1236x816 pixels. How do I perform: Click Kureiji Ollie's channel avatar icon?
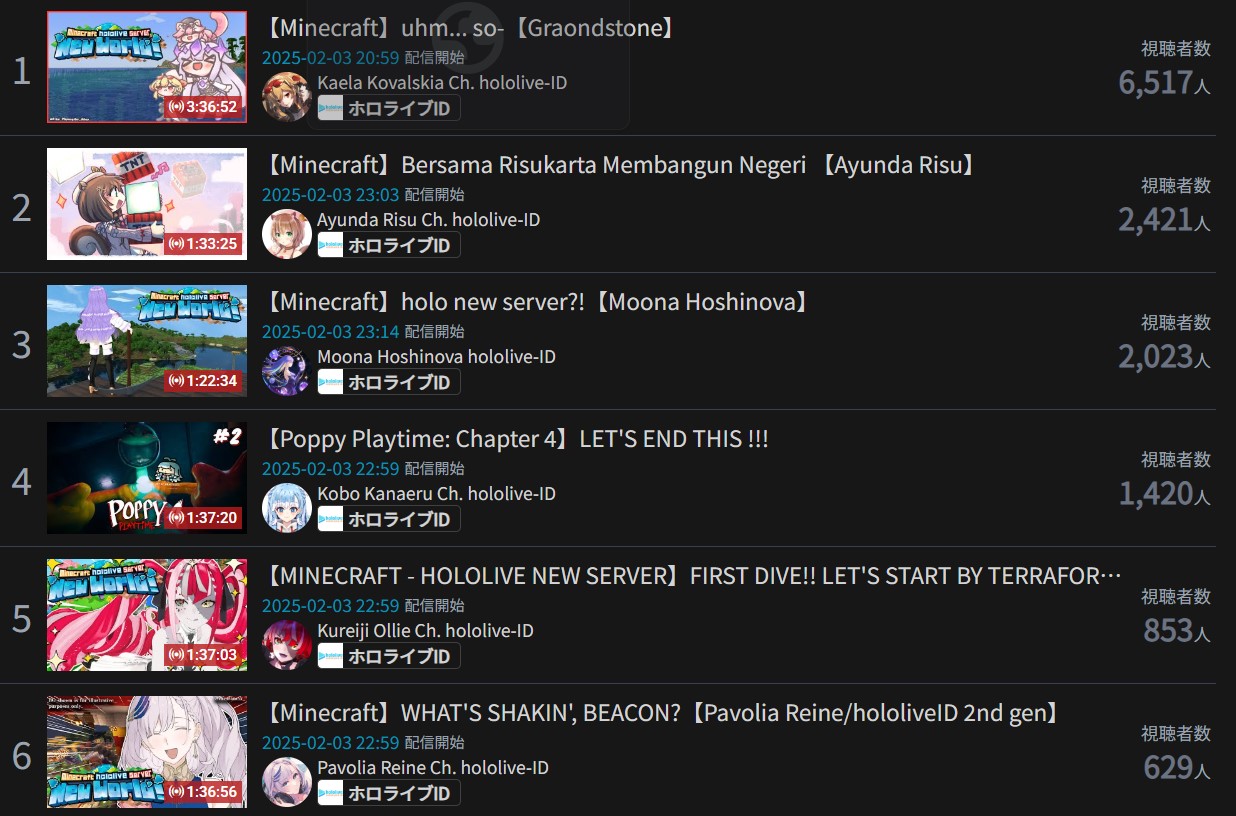[286, 644]
